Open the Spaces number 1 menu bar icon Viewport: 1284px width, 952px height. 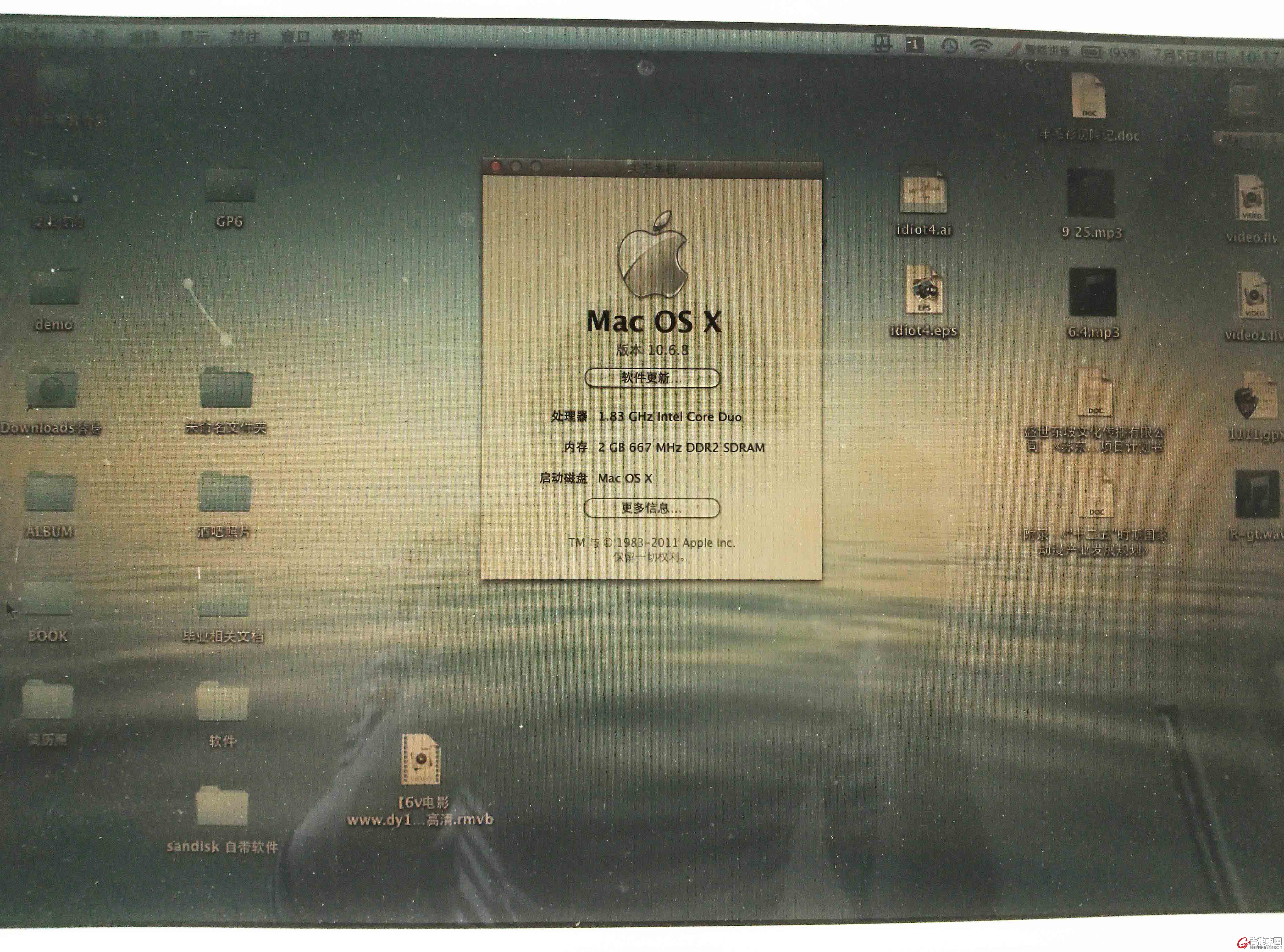914,44
